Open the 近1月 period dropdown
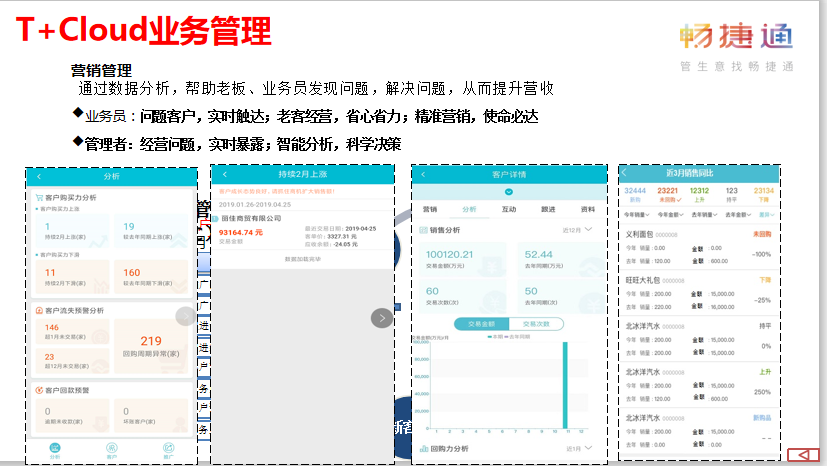 click(x=579, y=449)
